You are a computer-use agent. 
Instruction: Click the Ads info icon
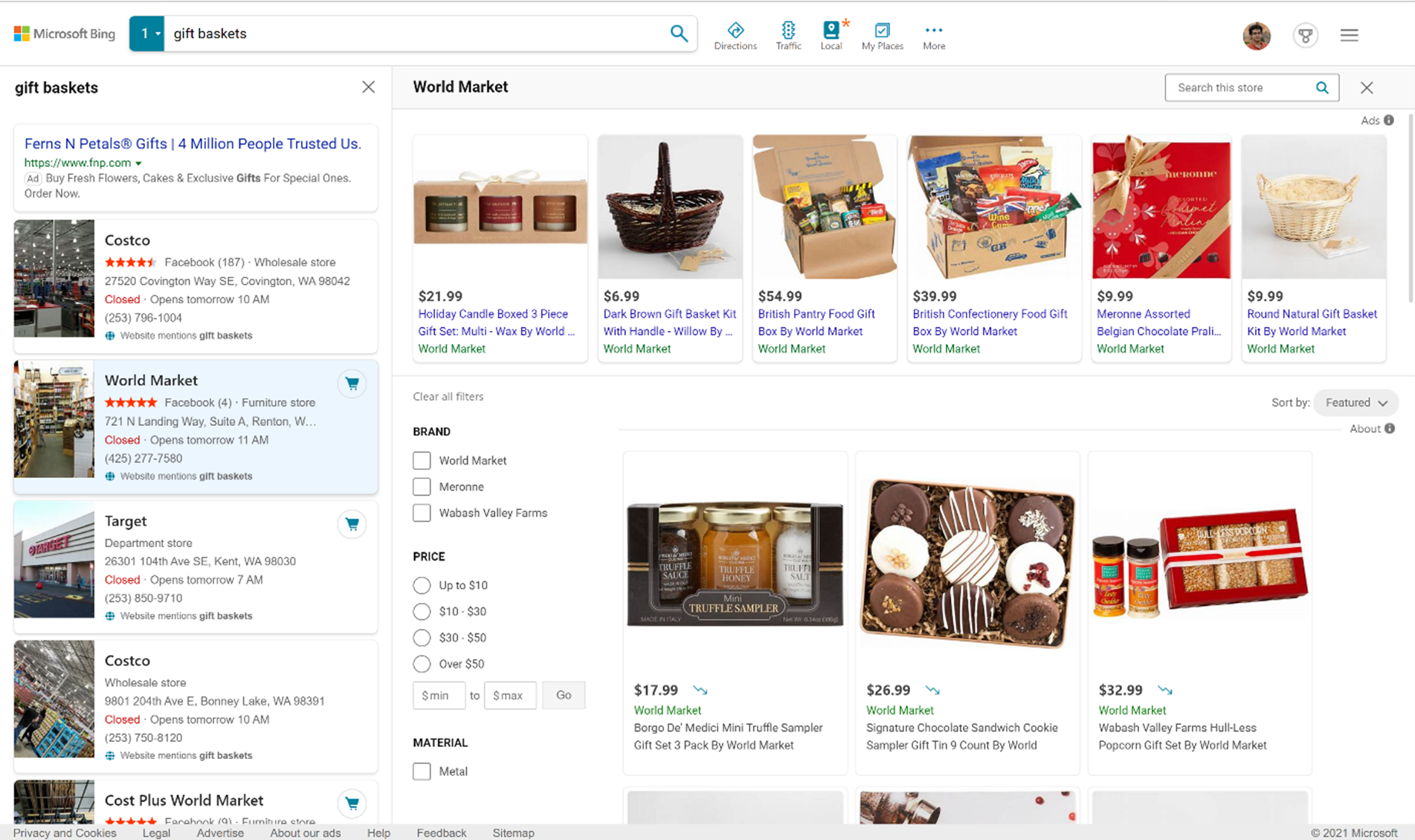pyautogui.click(x=1388, y=120)
